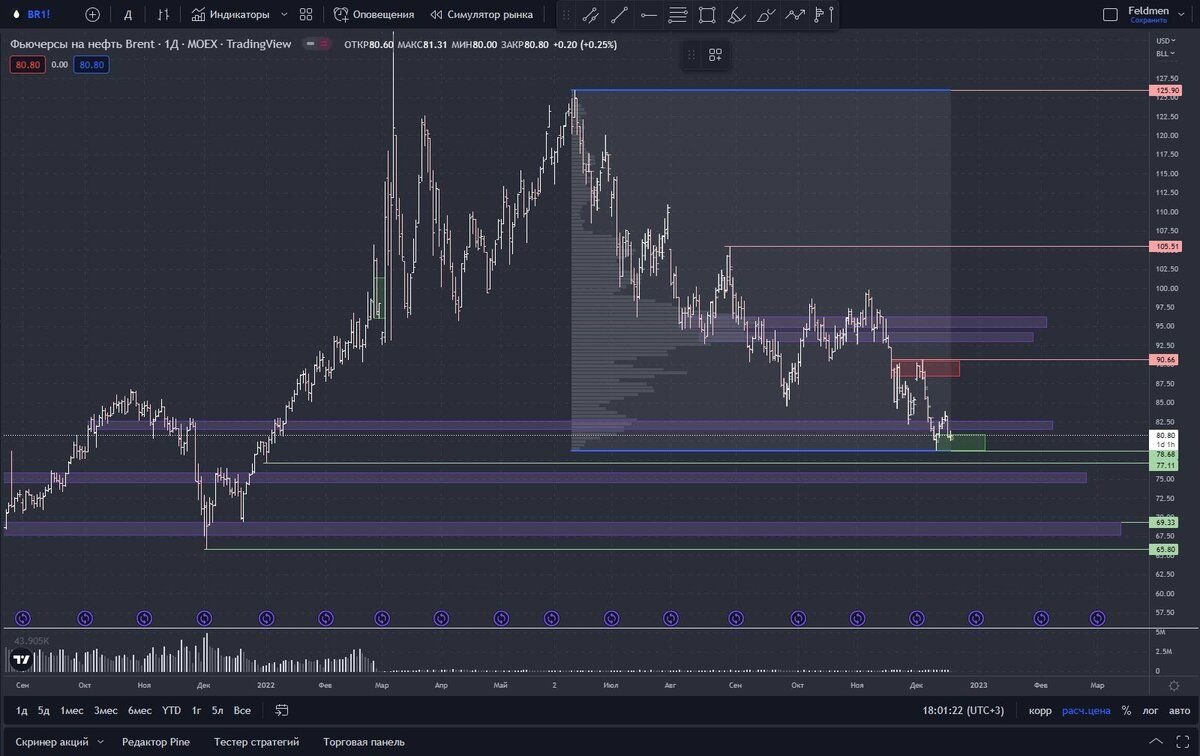
Task: Select the horizontal line drawing tool
Action: 648,15
